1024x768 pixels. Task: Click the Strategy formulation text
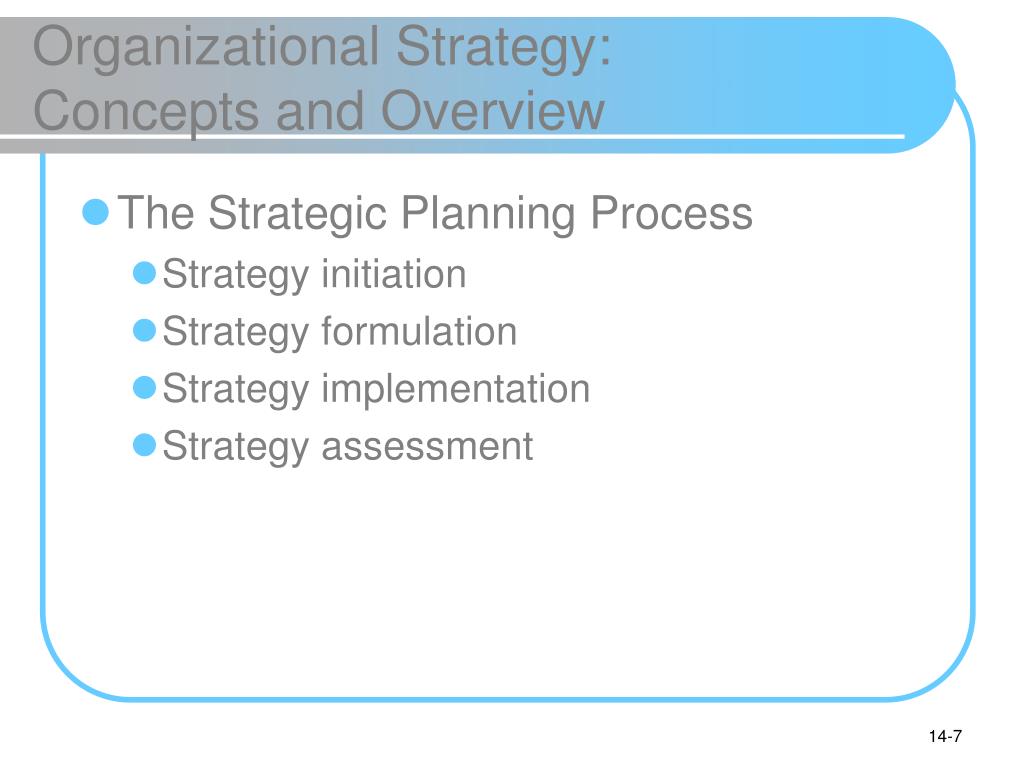[x=340, y=332]
